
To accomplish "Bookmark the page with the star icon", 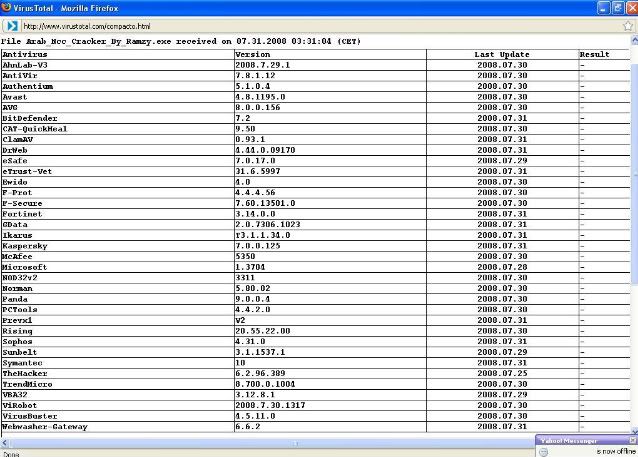I will [x=628, y=26].
